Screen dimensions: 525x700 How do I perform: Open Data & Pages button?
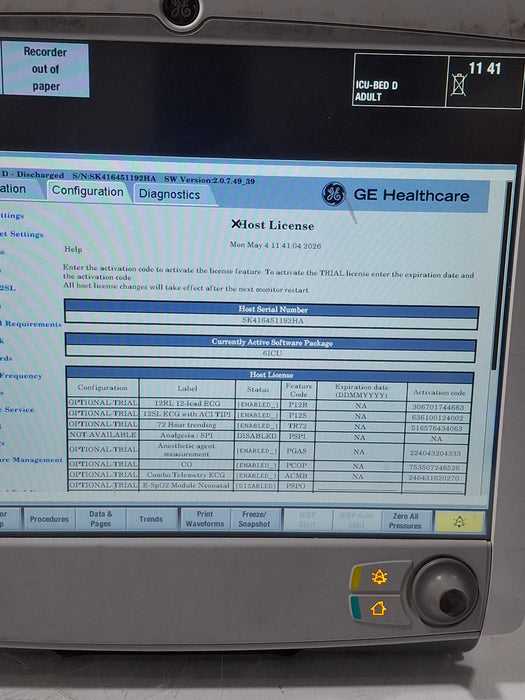pos(100,519)
